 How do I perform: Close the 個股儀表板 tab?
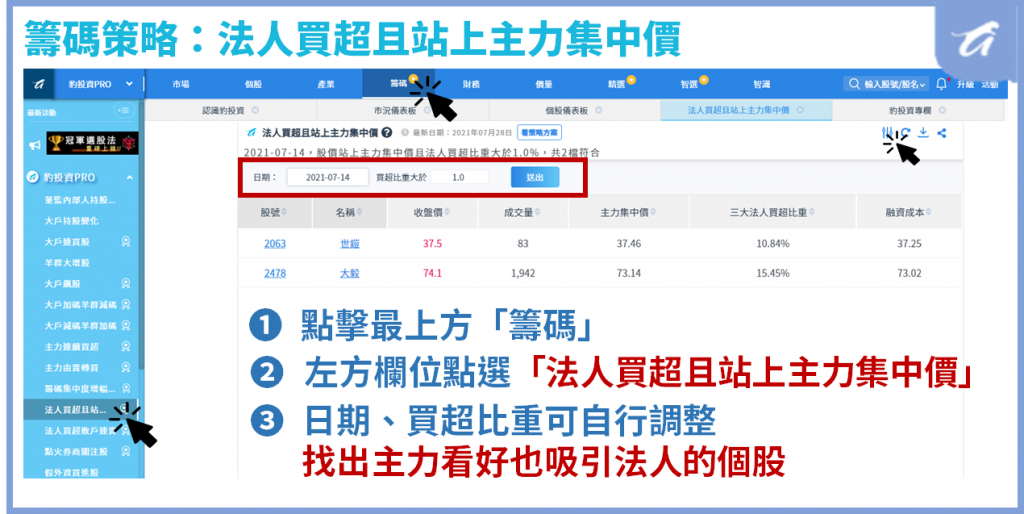coord(599,110)
